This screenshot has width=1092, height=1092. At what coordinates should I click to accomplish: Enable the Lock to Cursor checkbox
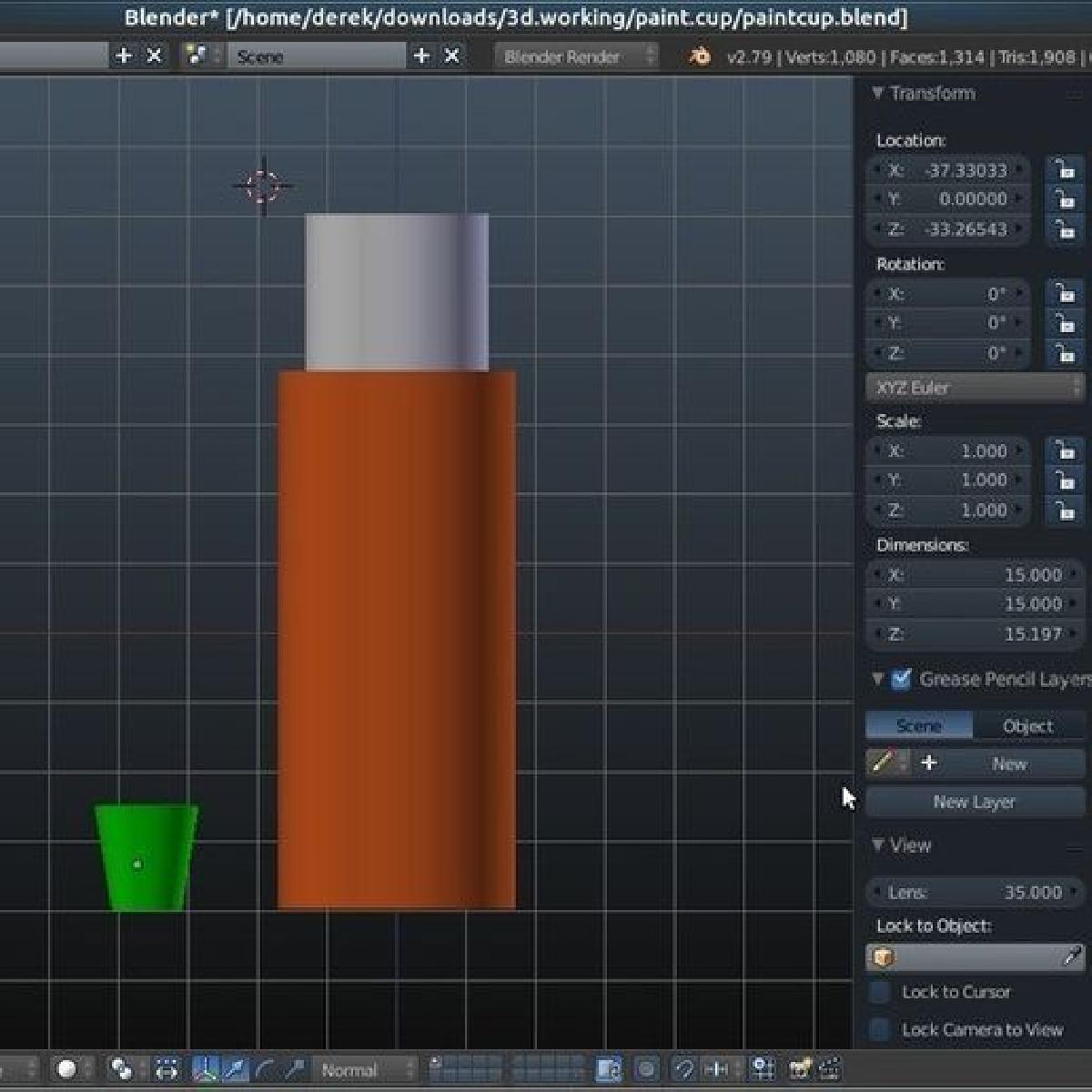(879, 992)
